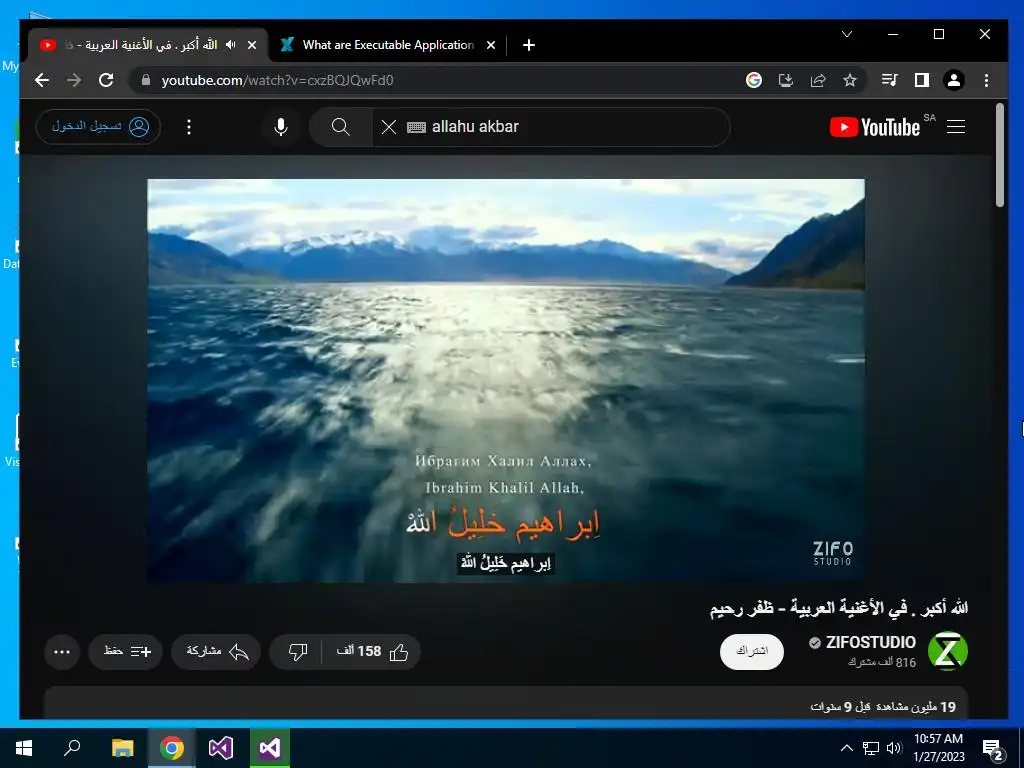Go back using the browser back arrow

[x=42, y=80]
